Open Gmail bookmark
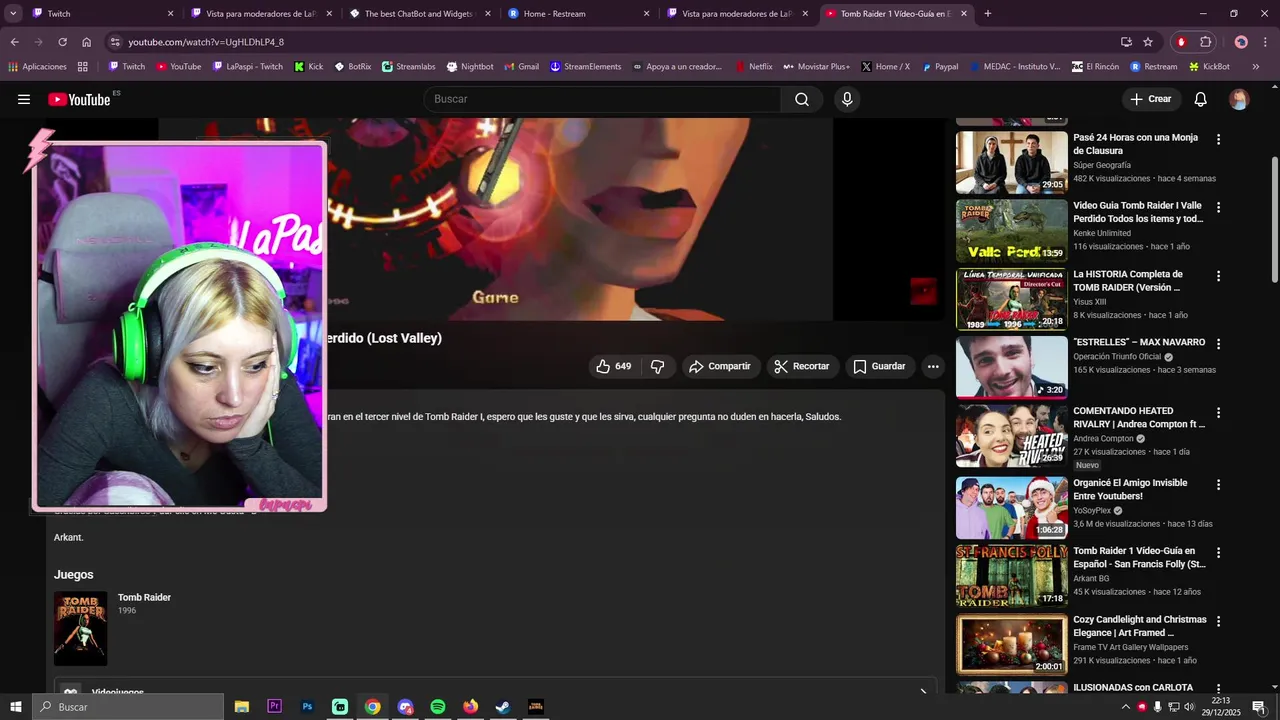This screenshot has height=720, width=1280. [521, 67]
